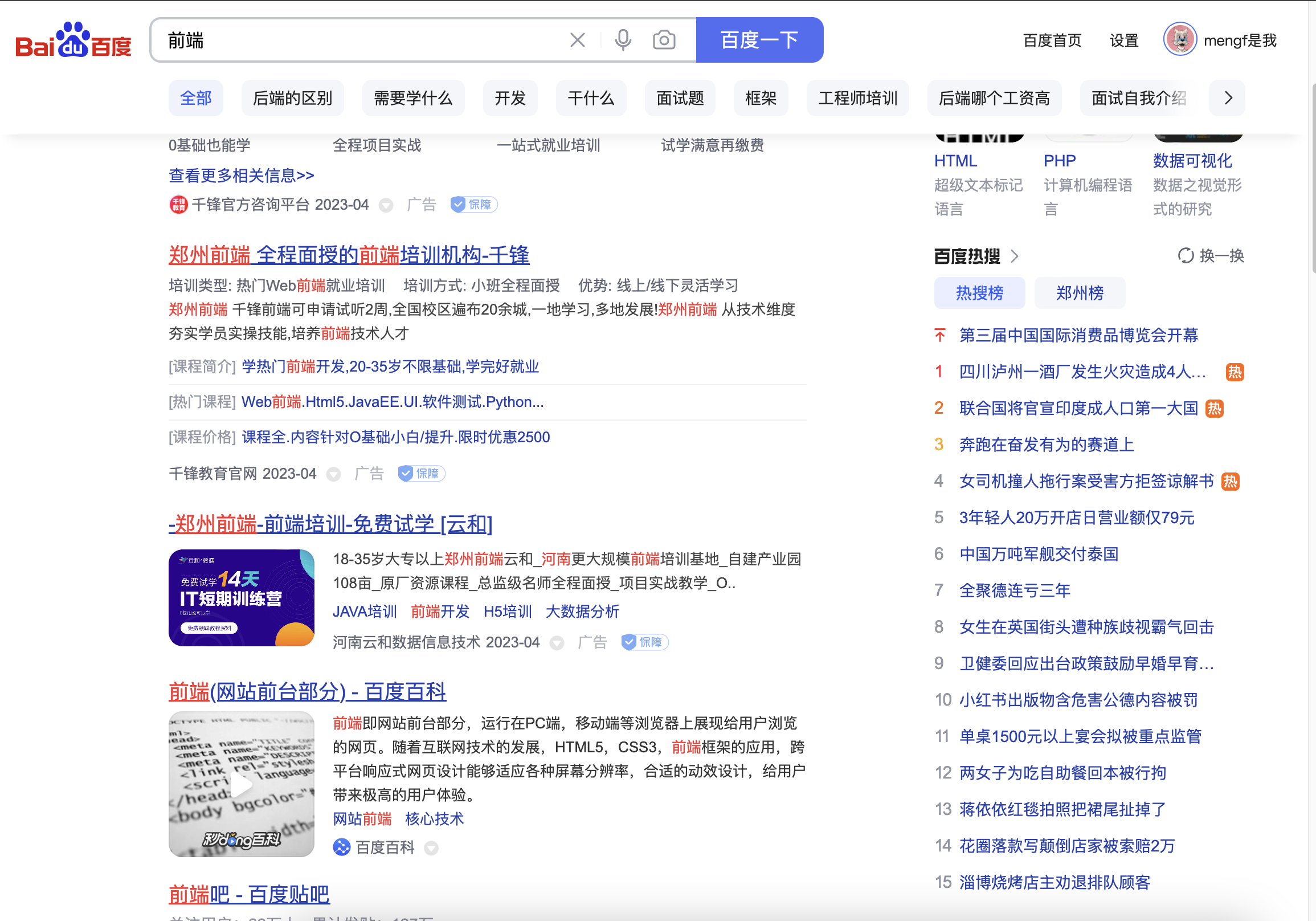Screen dimensions: 1316x921
Task: Open the H5培训 sublink
Action: [507, 612]
